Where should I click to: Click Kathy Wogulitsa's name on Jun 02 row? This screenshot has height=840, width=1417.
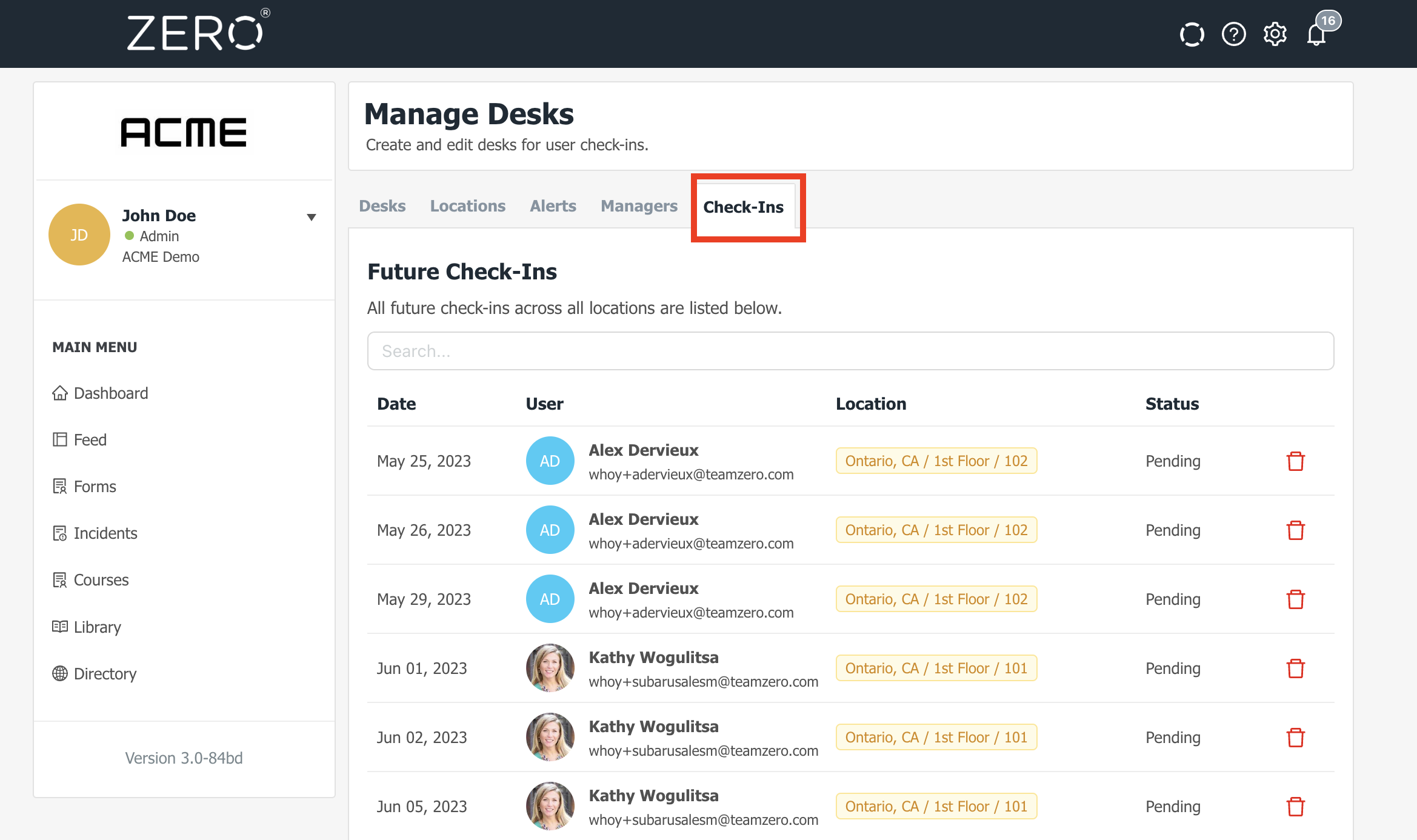point(653,727)
